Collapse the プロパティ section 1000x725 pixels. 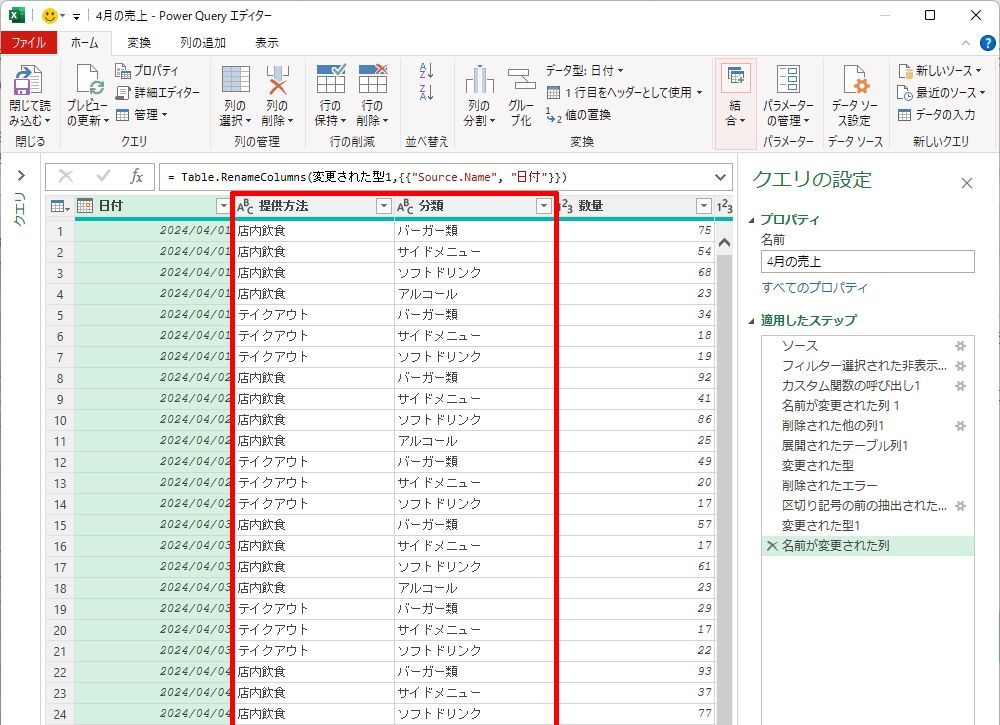tap(752, 220)
